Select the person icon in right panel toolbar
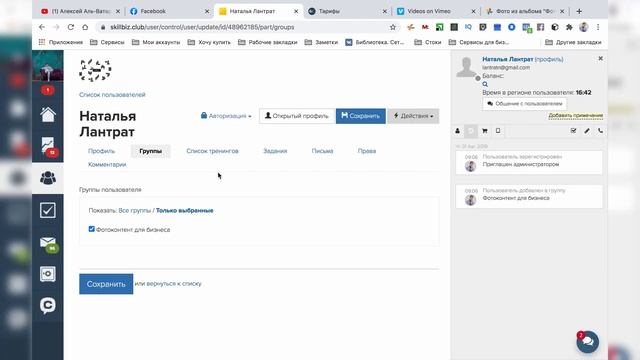This screenshot has height=360, width=640. 458,131
